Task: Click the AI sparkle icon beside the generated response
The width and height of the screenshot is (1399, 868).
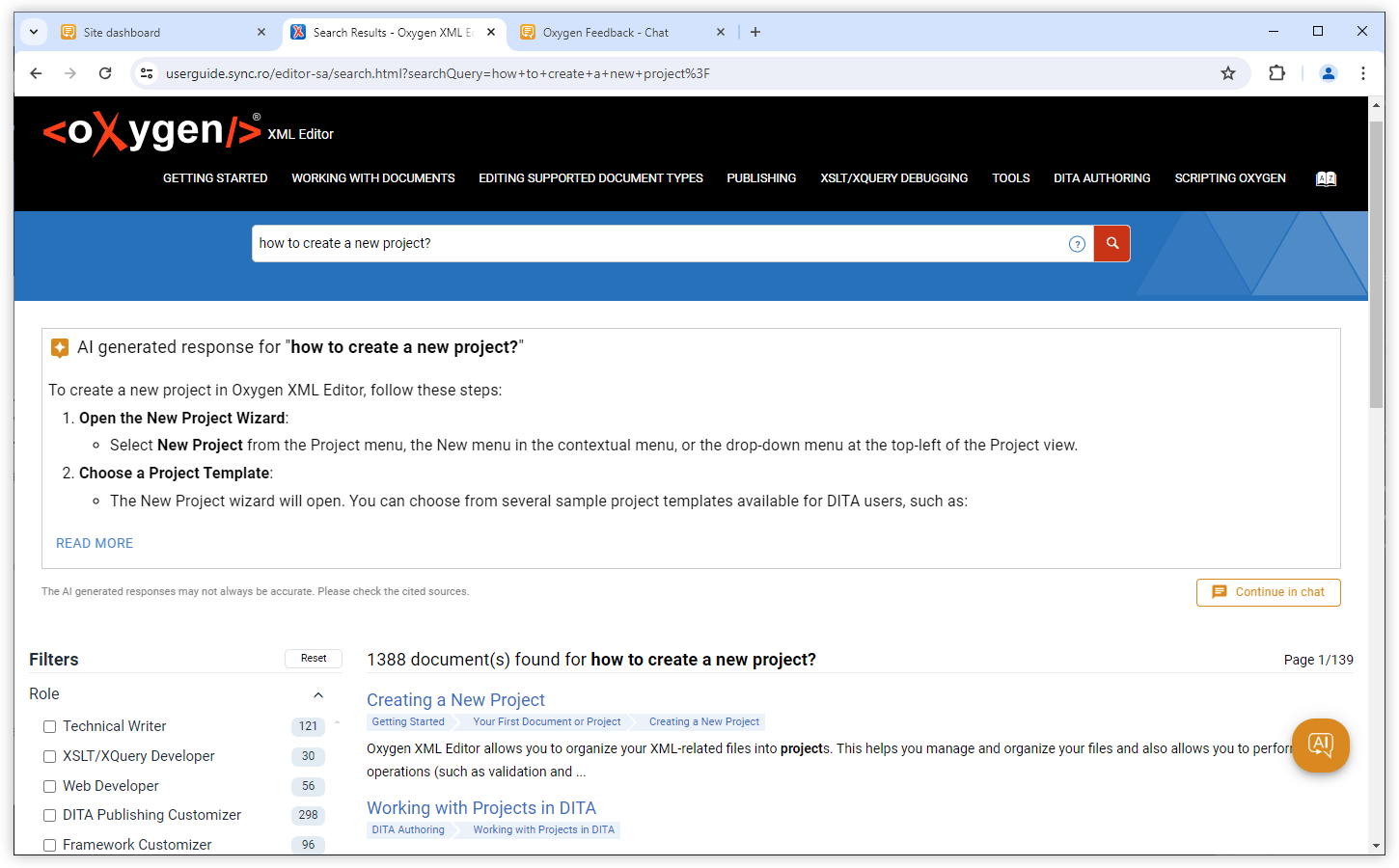Action: click(60, 347)
